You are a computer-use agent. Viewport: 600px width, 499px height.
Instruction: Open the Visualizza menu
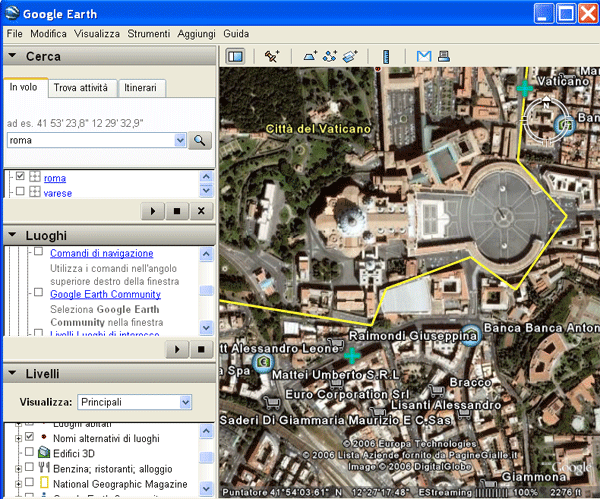(x=97, y=34)
